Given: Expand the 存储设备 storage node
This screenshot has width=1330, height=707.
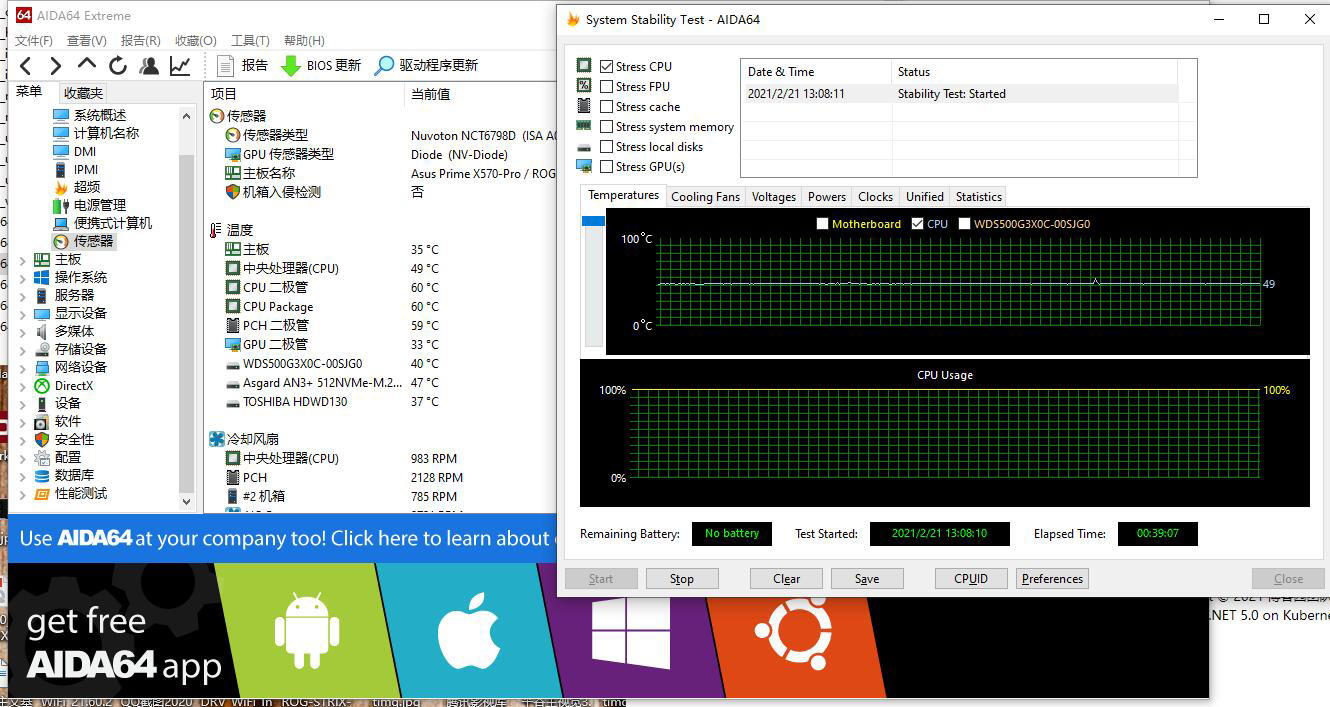Looking at the screenshot, I should point(23,349).
